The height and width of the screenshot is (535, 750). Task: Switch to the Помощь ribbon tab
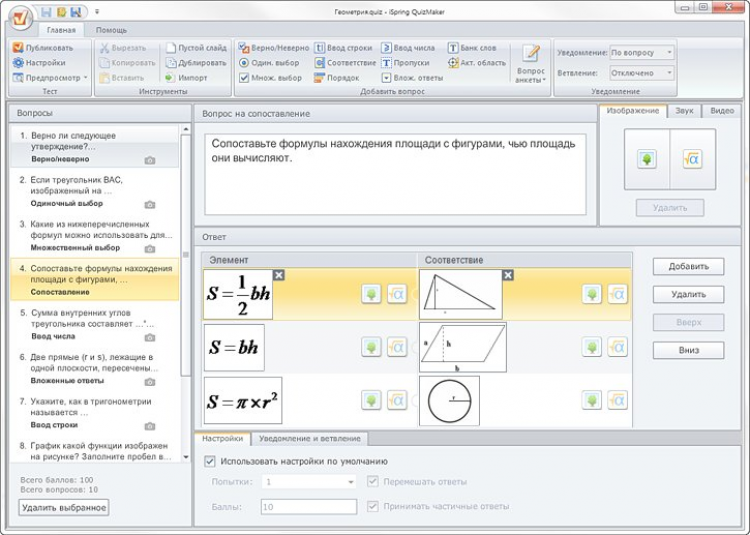(x=111, y=30)
